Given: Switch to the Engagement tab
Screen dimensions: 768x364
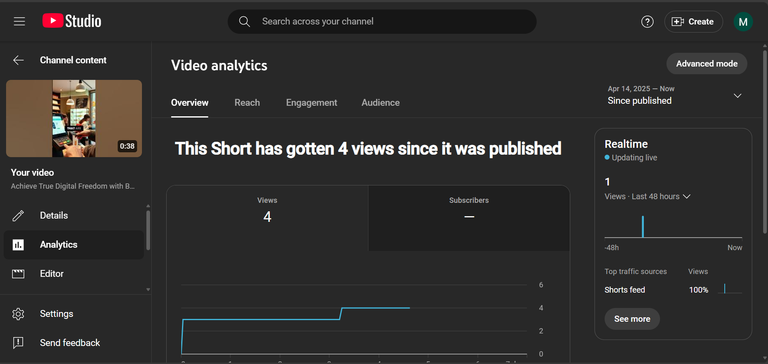Looking at the screenshot, I should [312, 103].
